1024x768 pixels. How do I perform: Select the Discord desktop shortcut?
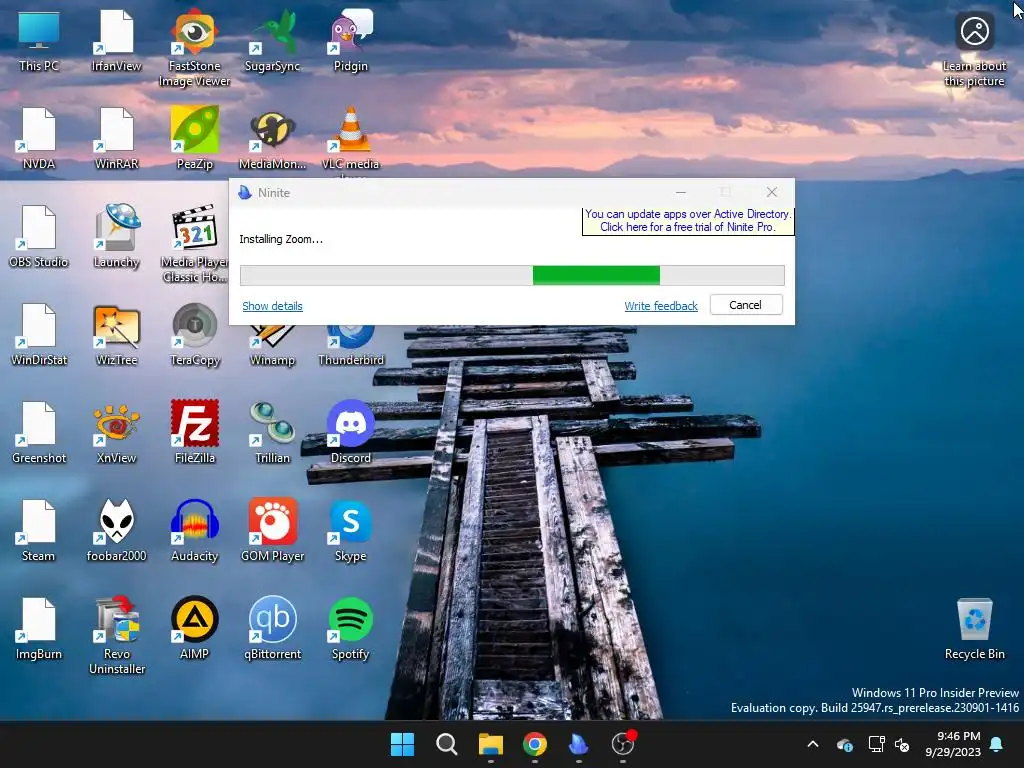click(x=351, y=432)
